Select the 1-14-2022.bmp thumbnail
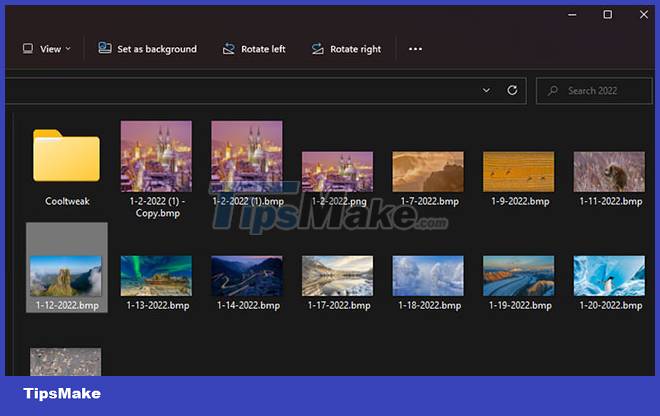Image resolution: width=660 pixels, height=416 pixels. (247, 276)
